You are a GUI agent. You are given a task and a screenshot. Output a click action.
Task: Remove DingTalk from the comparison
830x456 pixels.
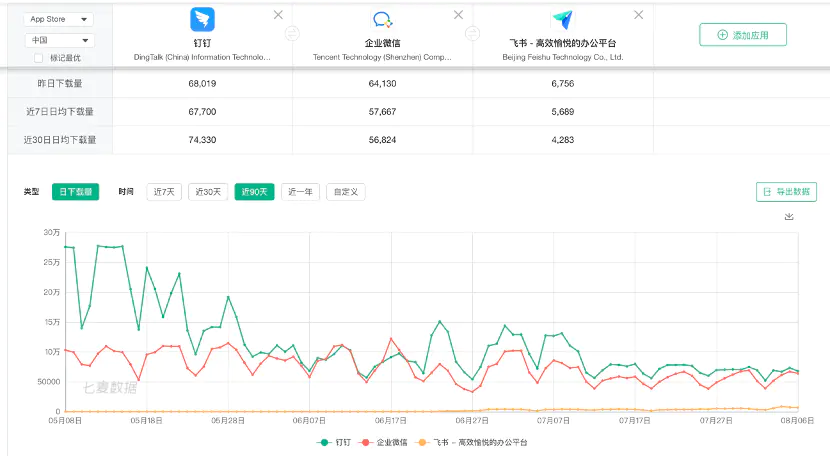click(x=278, y=15)
